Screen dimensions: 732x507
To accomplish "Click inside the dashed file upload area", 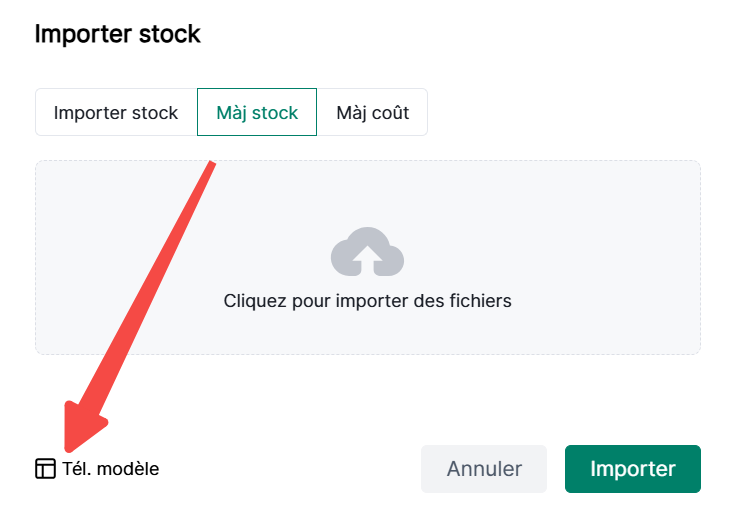I will 367,200.
